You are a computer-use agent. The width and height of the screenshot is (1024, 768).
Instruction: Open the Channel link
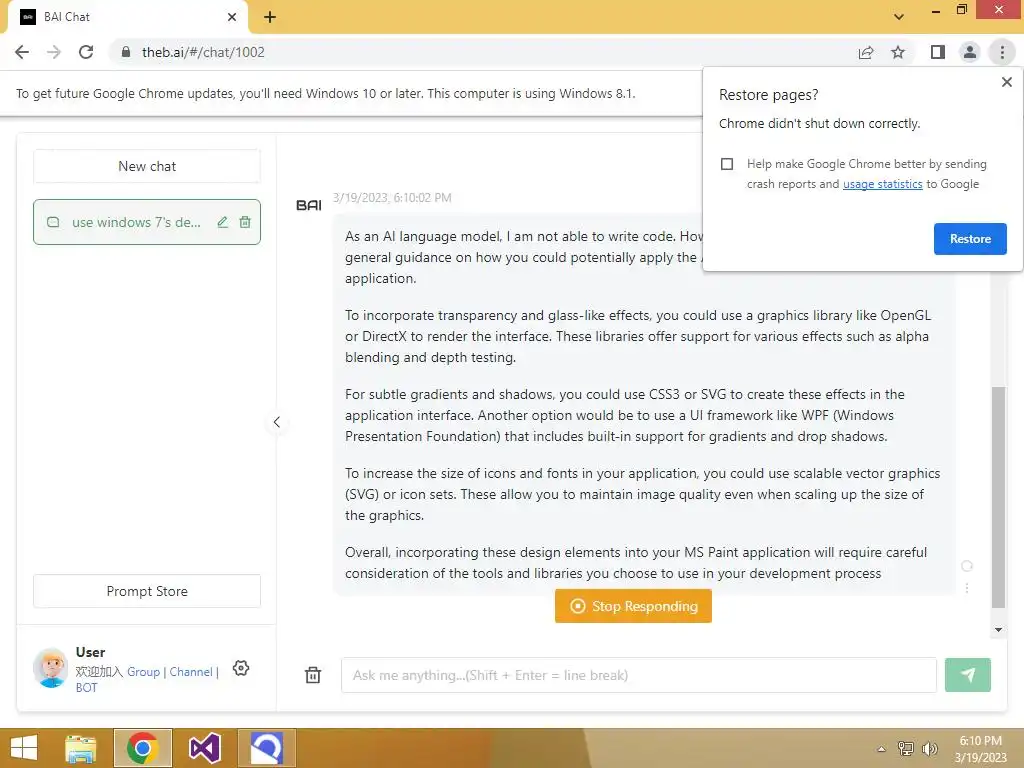(x=191, y=671)
